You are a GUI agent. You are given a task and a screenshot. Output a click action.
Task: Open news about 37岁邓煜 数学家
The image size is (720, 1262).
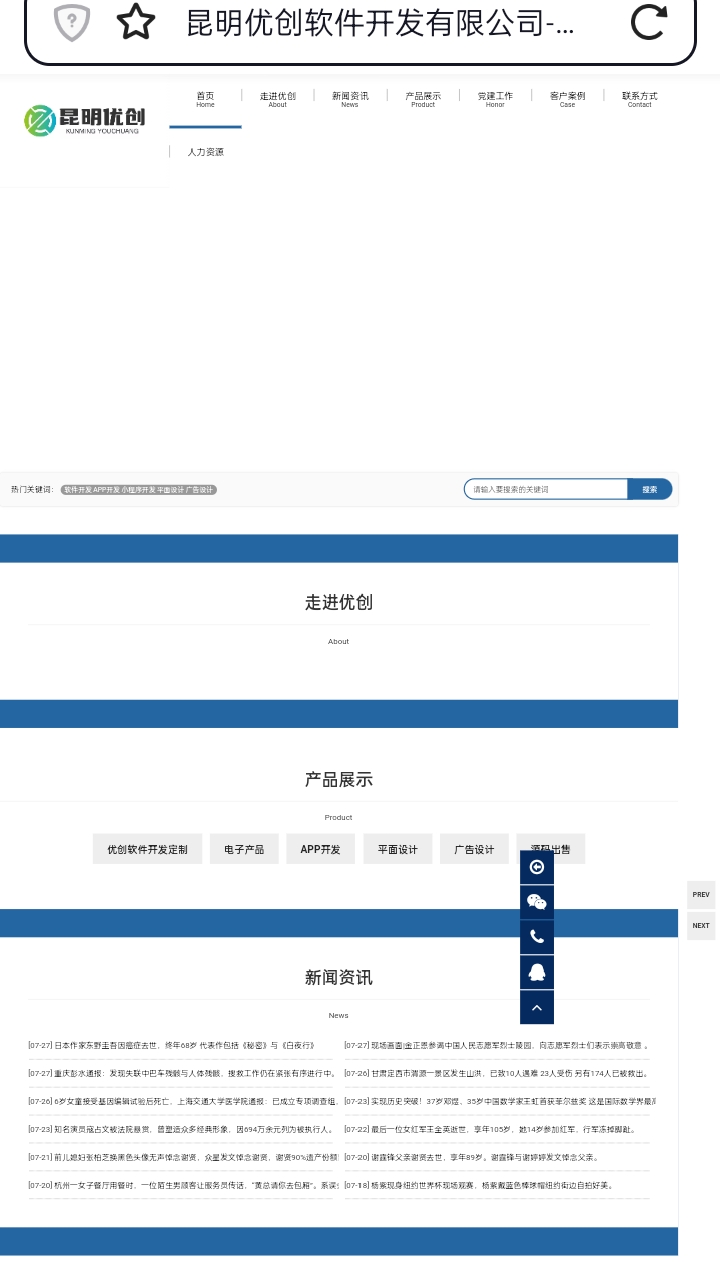point(499,1101)
